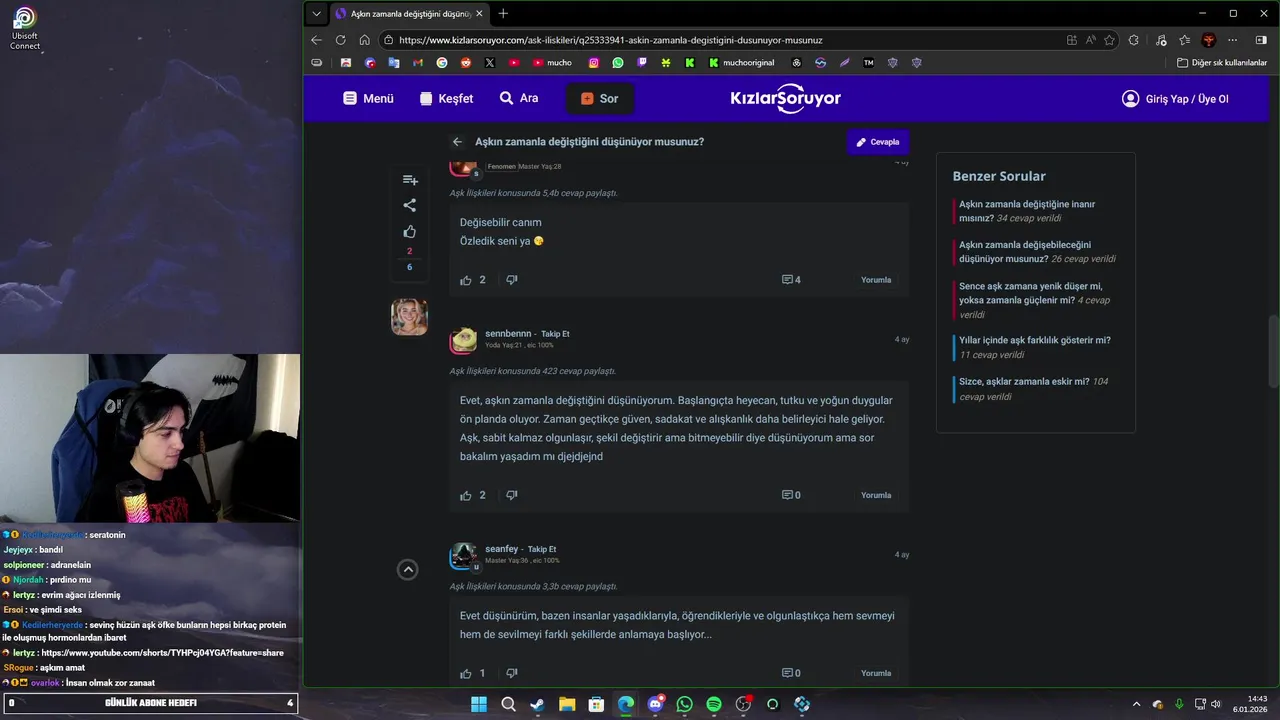Screen dimensions: 1280x720
Task: Click the browser home button
Action: (364, 40)
